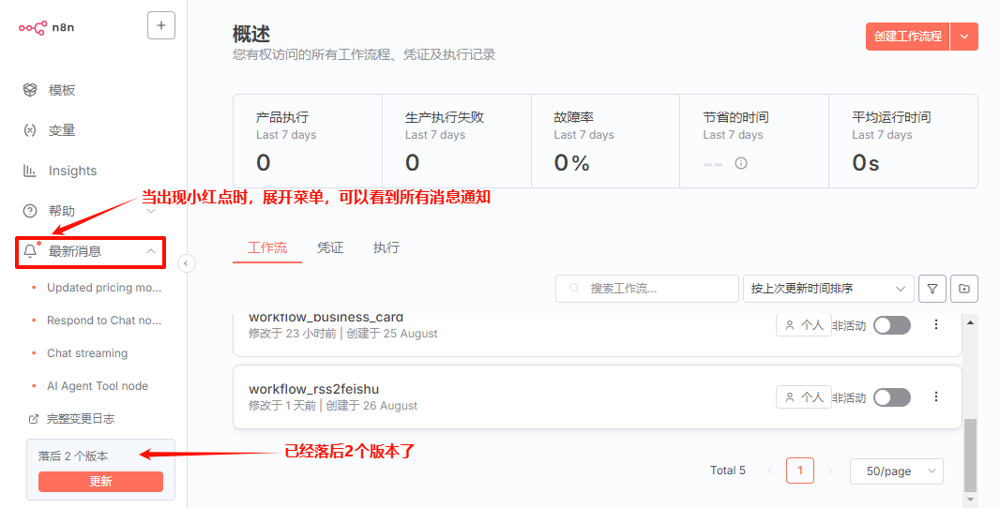1000x508 pixels.
Task: Open Insights in the sidebar
Action: [x=72, y=171]
